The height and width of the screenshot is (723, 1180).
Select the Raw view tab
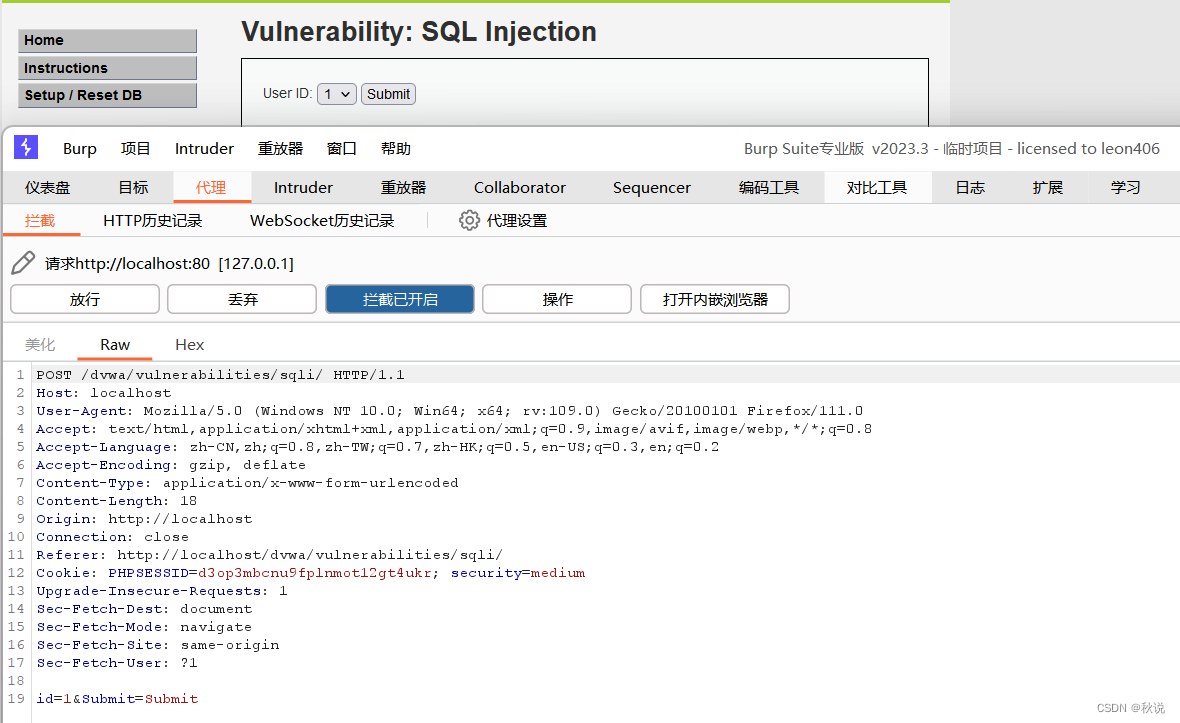pos(115,345)
